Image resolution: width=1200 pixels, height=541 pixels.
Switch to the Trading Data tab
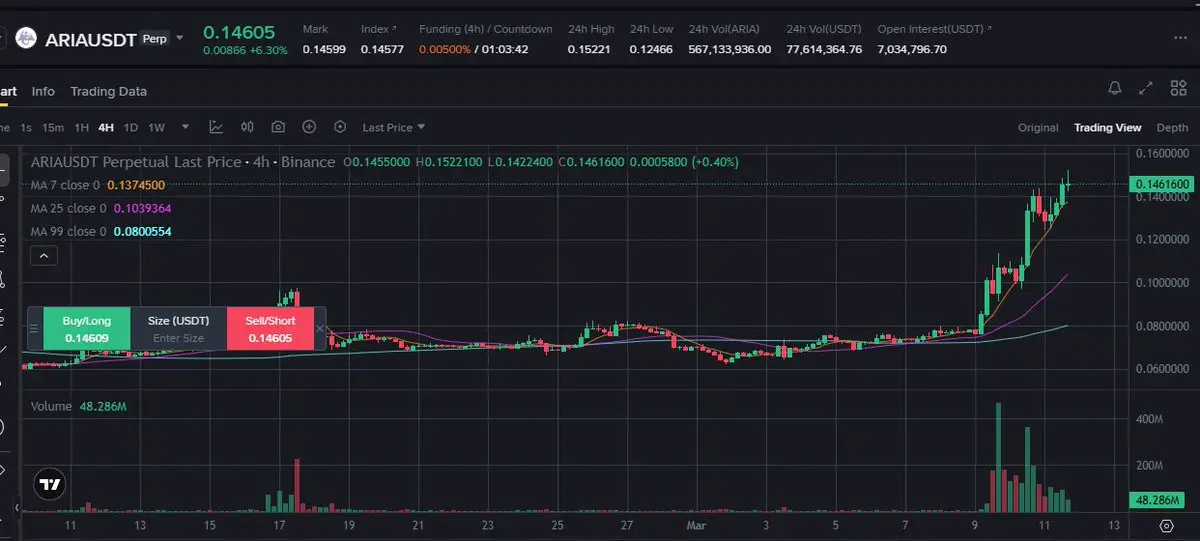tap(108, 91)
